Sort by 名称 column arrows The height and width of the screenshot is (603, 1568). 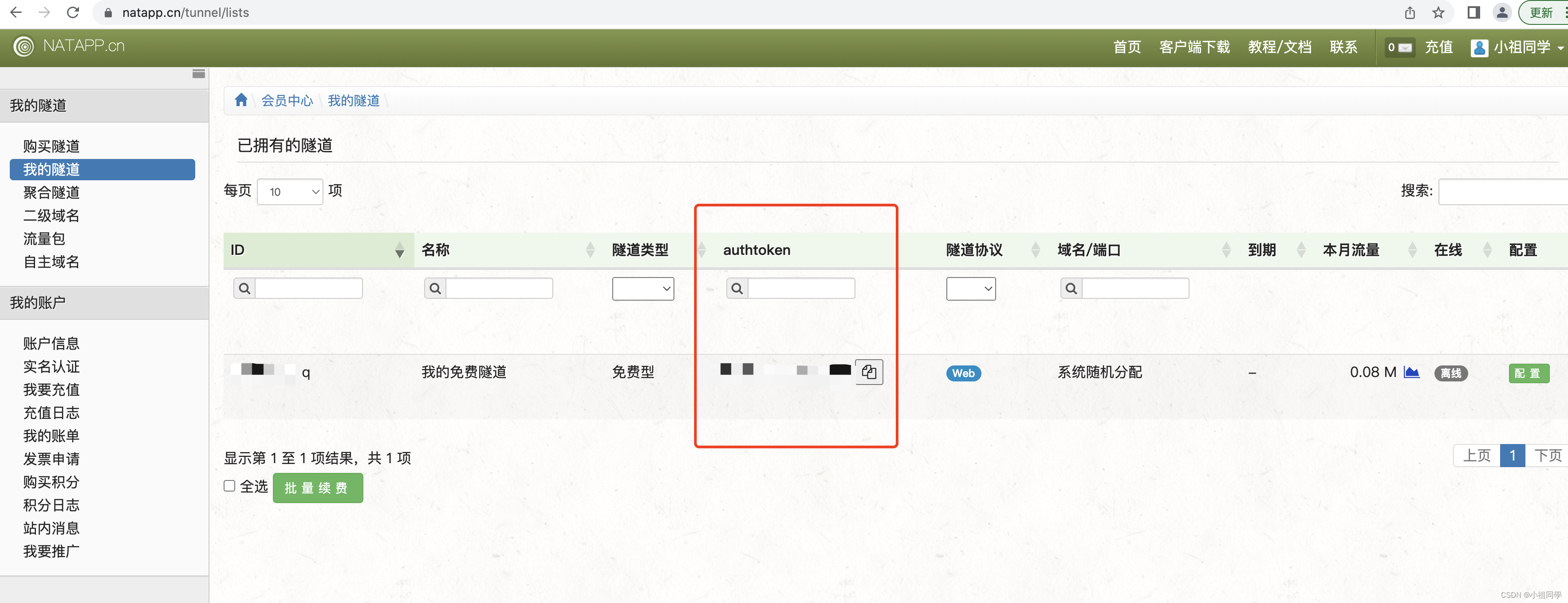590,250
